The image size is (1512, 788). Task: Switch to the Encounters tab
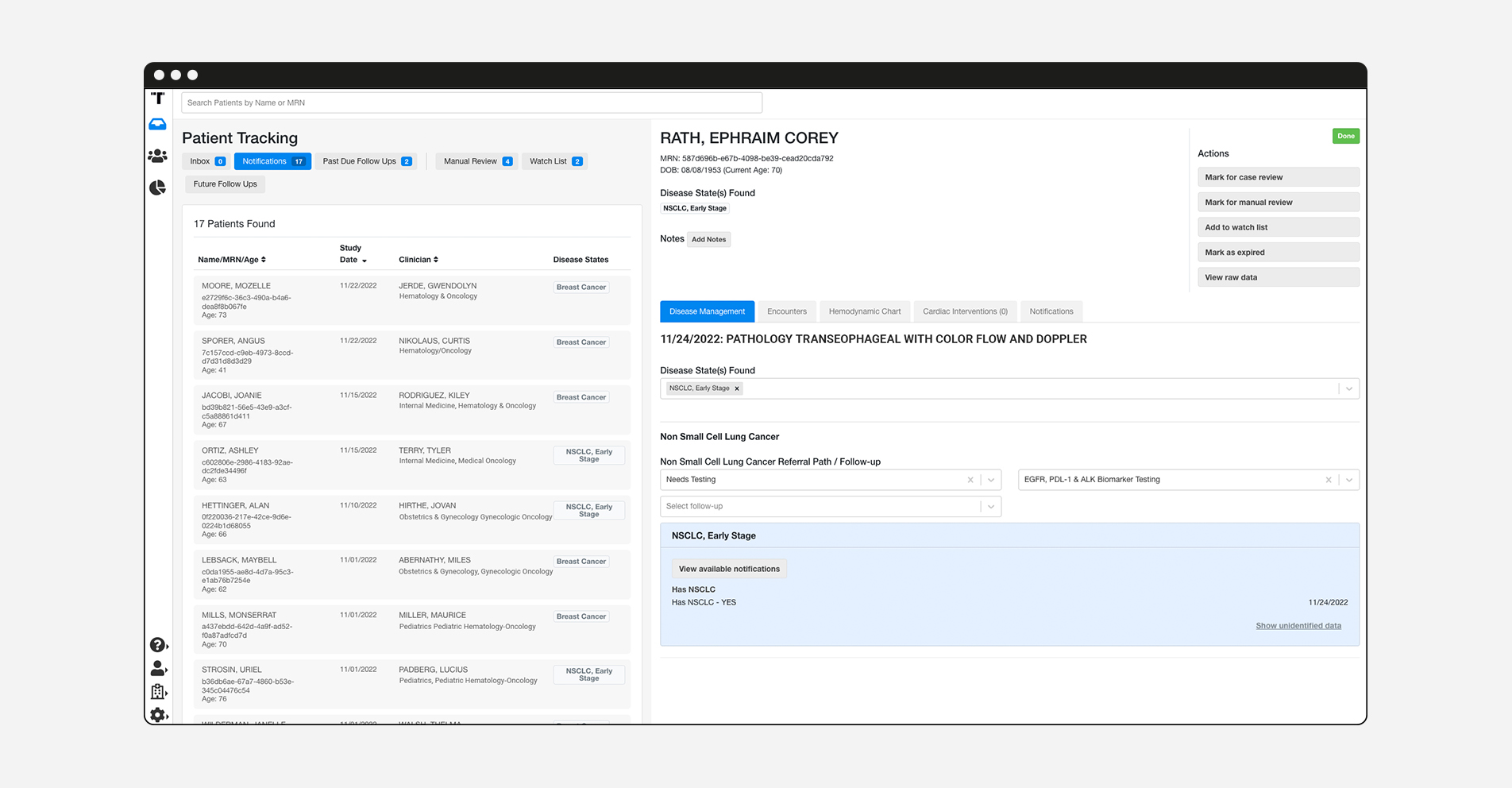[786, 311]
